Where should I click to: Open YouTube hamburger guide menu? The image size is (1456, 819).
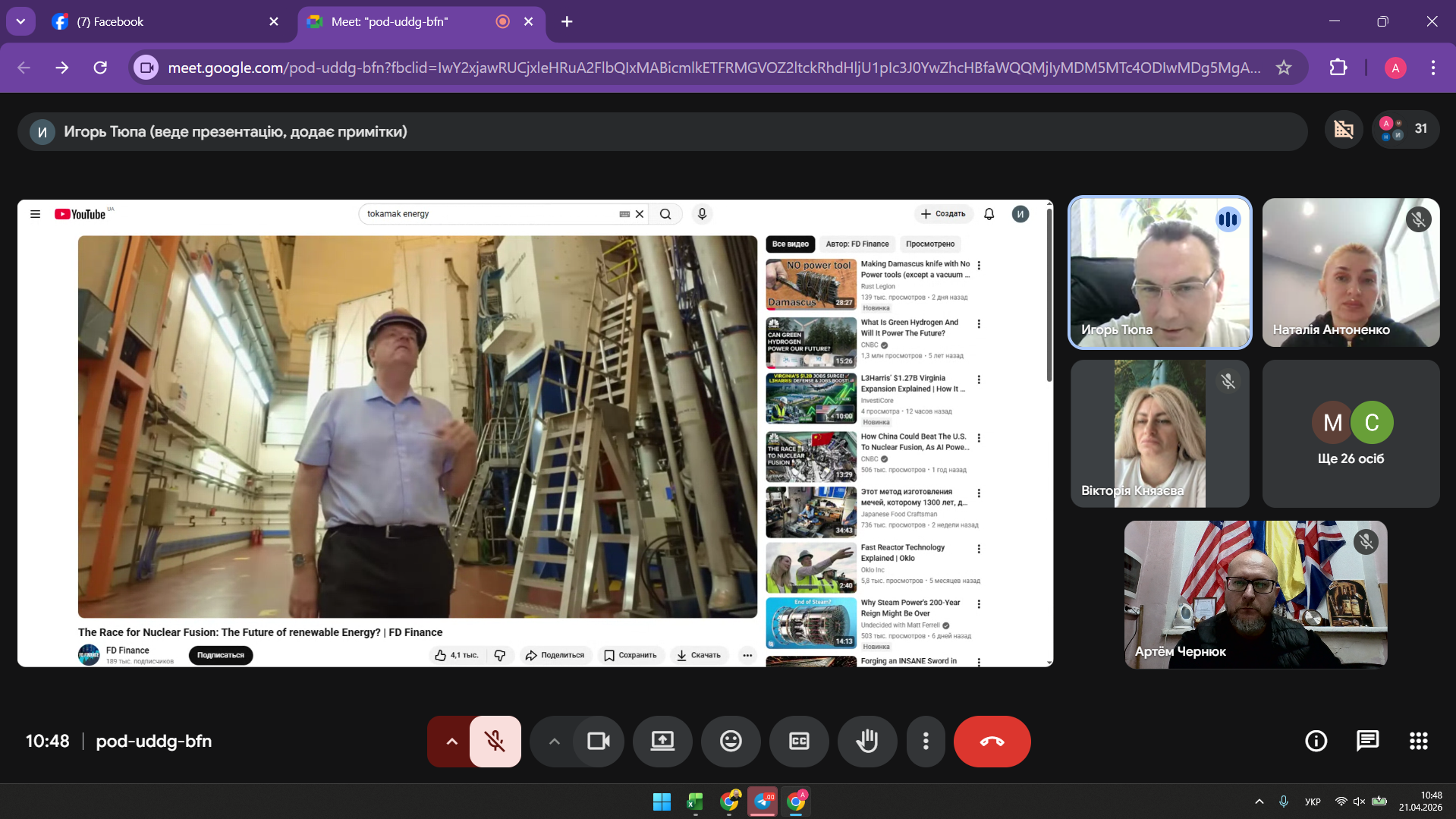35,214
